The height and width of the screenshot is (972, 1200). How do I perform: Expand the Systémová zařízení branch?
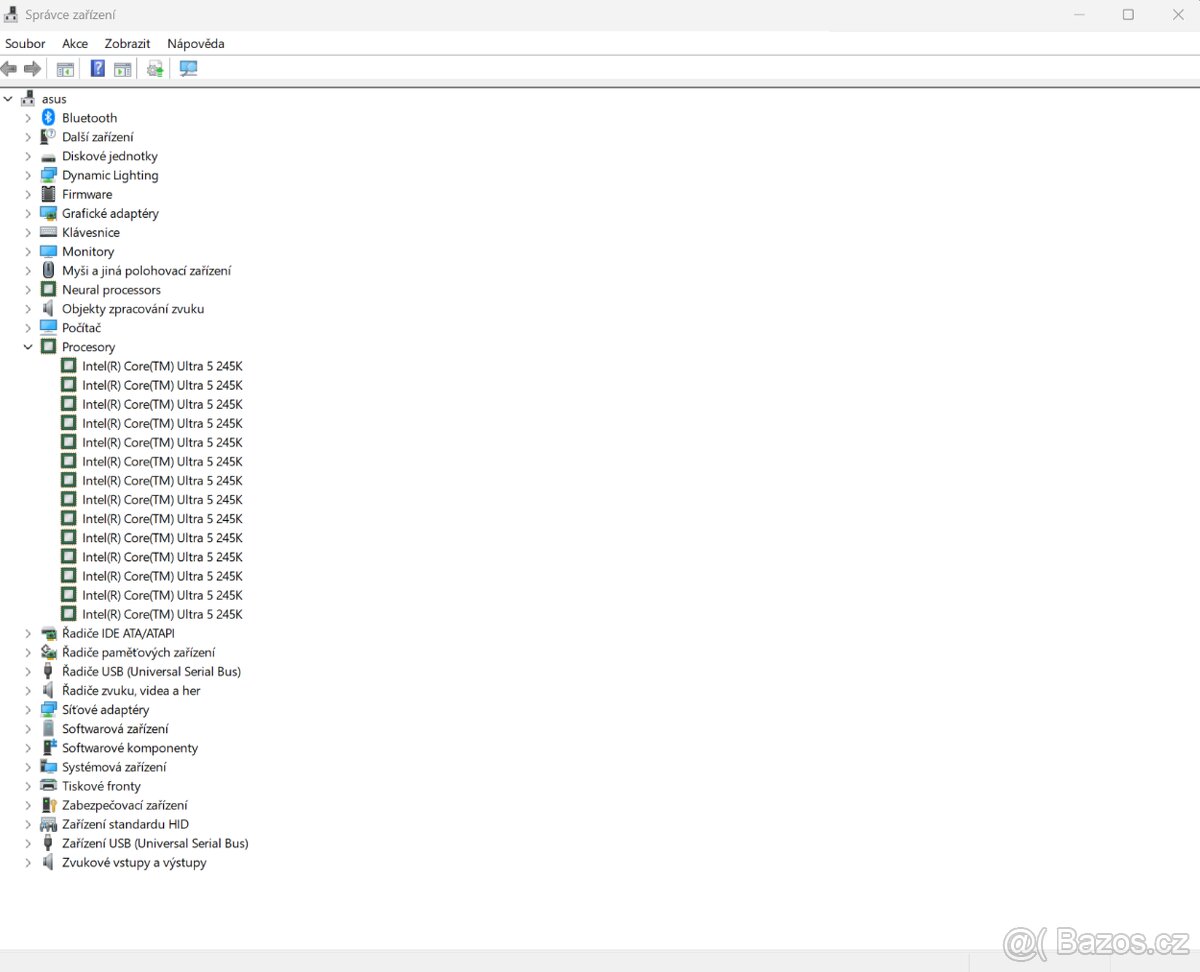click(28, 767)
